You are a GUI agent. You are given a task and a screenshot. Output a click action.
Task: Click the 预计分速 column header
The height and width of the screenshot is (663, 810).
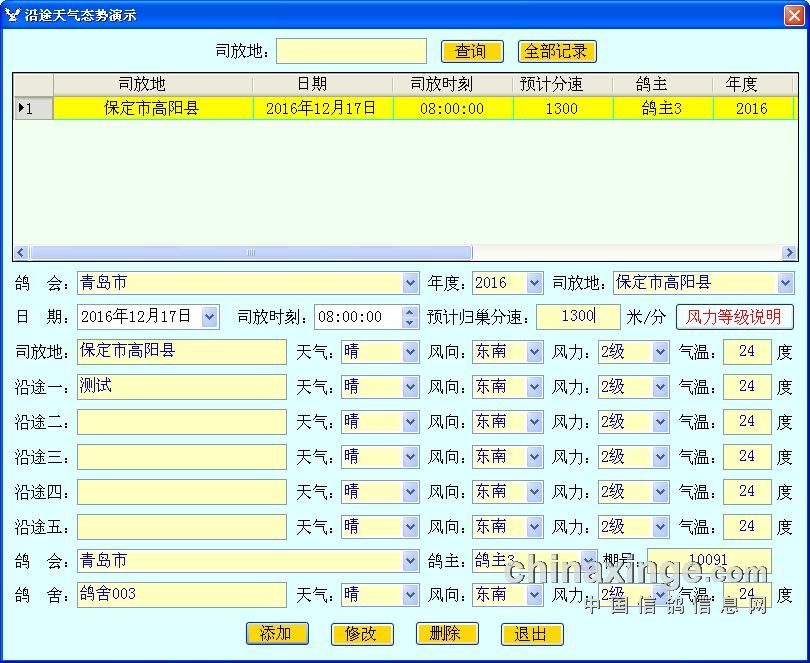[563, 84]
